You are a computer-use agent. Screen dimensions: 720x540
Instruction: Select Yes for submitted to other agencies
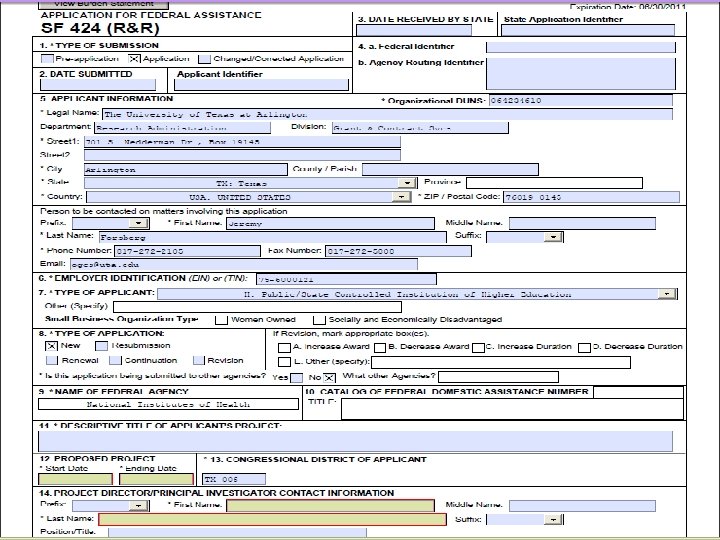pyautogui.click(x=297, y=378)
